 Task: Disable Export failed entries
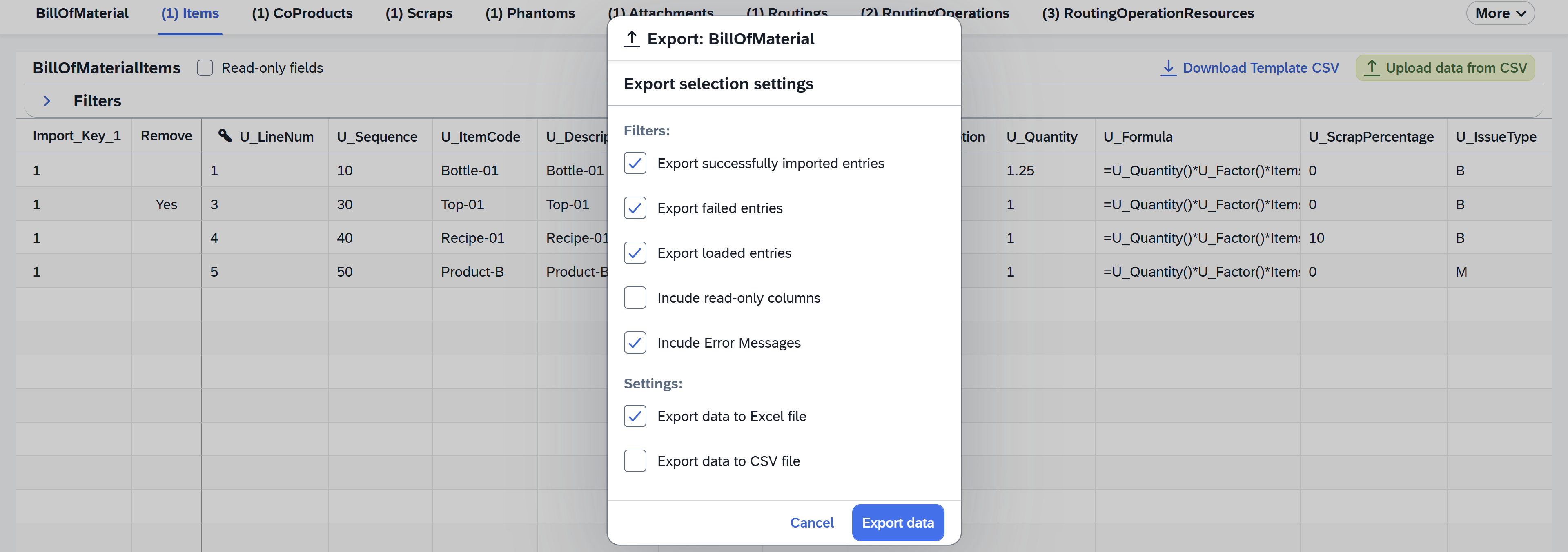pyautogui.click(x=635, y=208)
